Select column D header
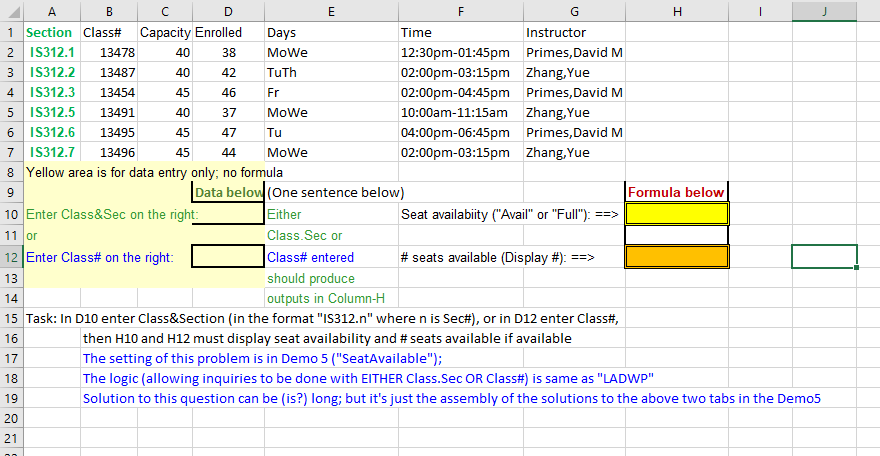Image resolution: width=880 pixels, height=456 pixels. pos(228,11)
